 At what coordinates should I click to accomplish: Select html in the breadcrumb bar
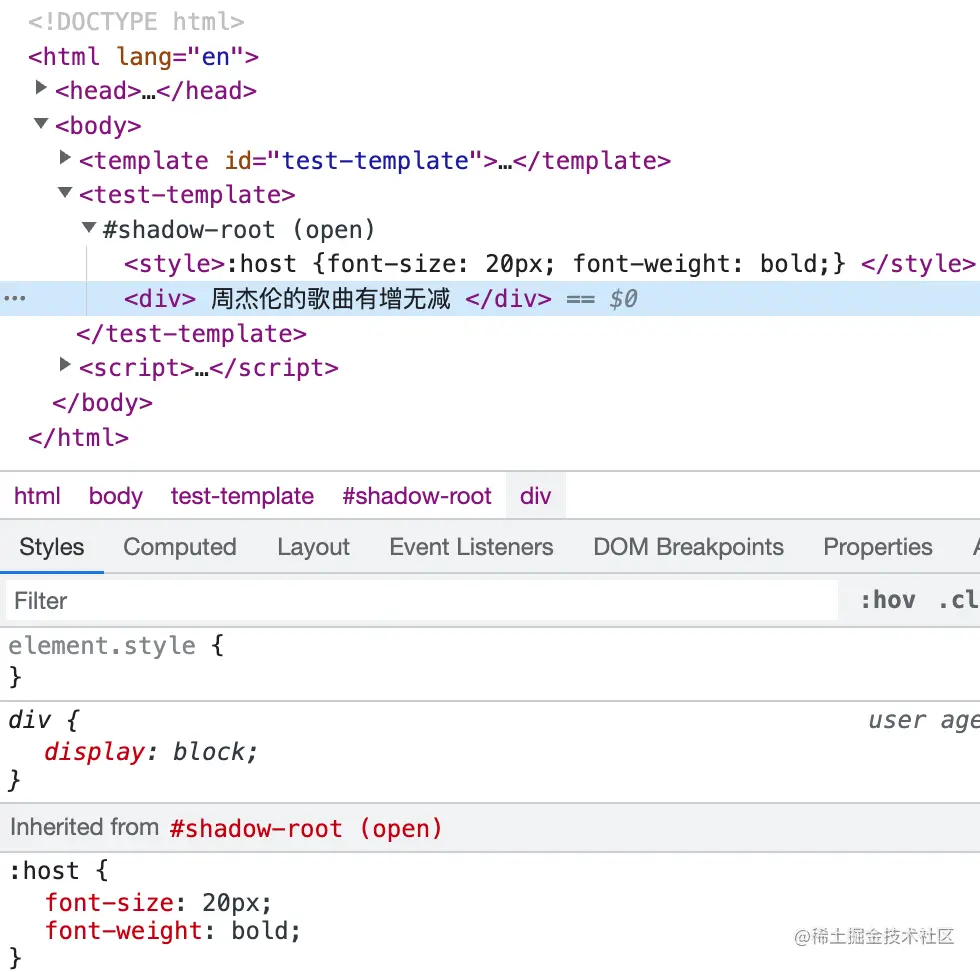[37, 496]
